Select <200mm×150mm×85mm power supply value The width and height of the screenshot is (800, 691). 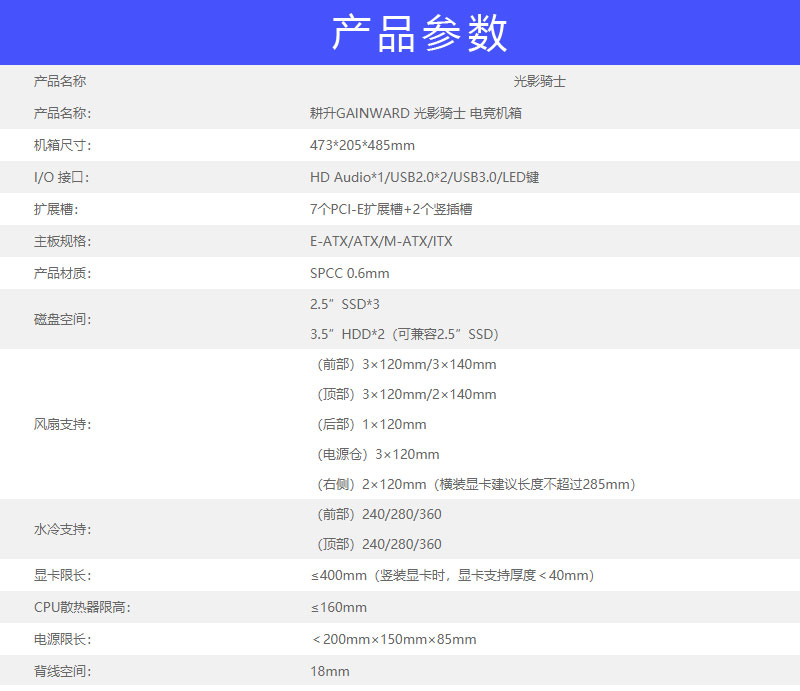point(394,639)
